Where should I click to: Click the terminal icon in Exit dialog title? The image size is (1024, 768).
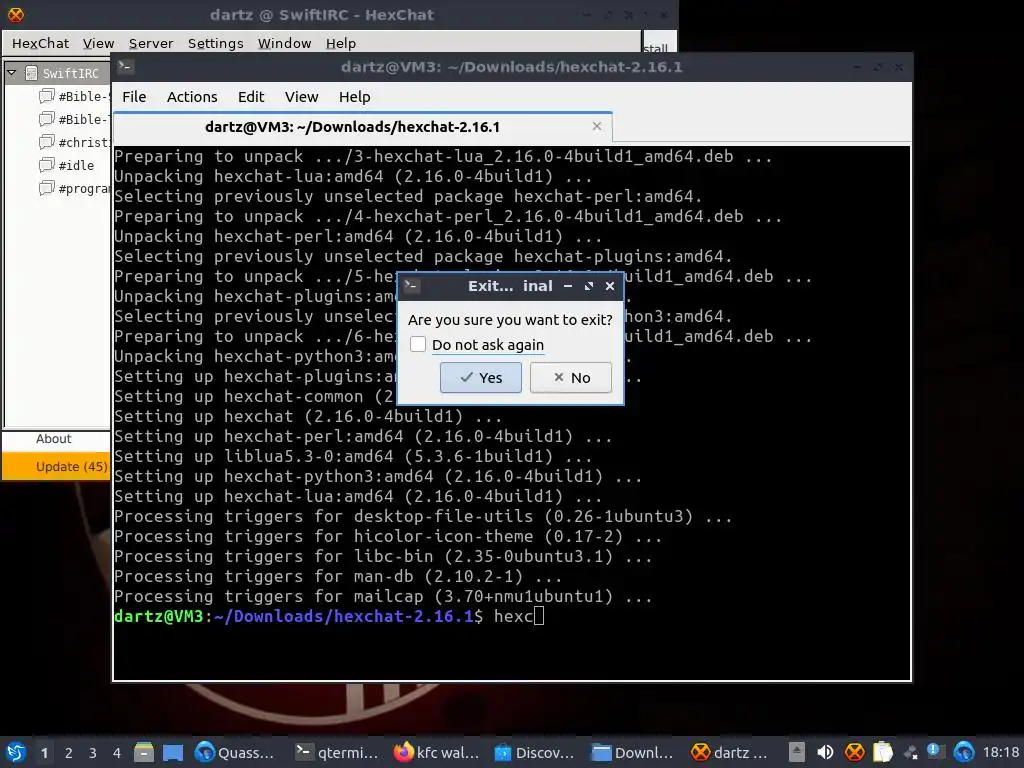point(411,285)
